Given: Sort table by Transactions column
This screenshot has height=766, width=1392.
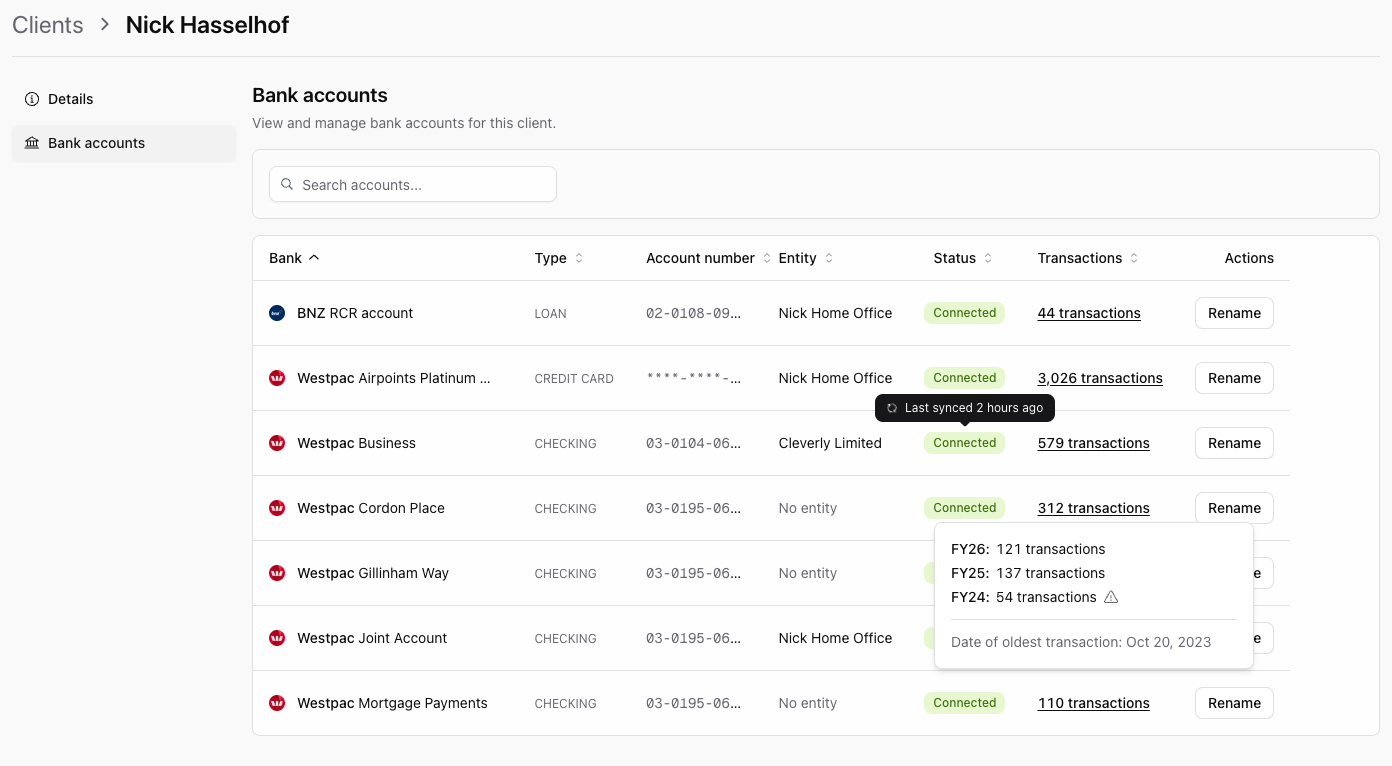Looking at the screenshot, I should pos(1088,258).
